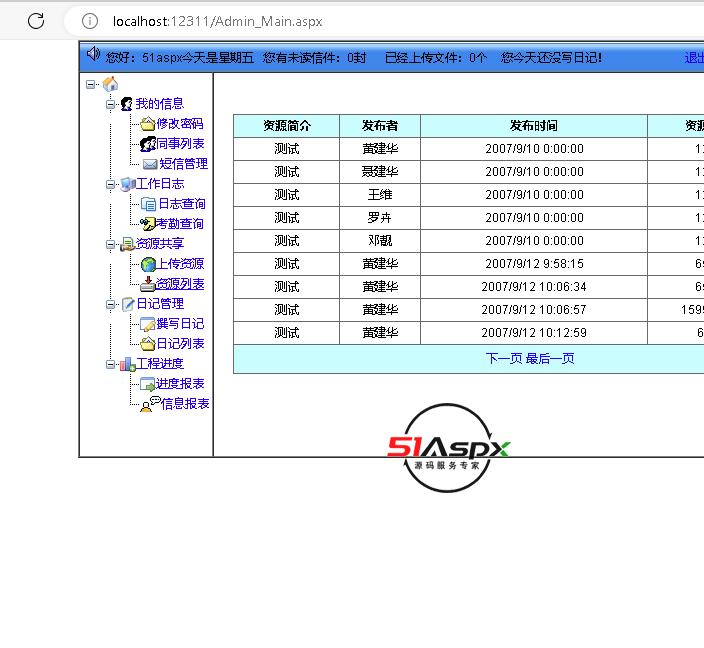This screenshot has width=704, height=648.
Task: Click the 工程进度 chart icon
Action: 128,364
